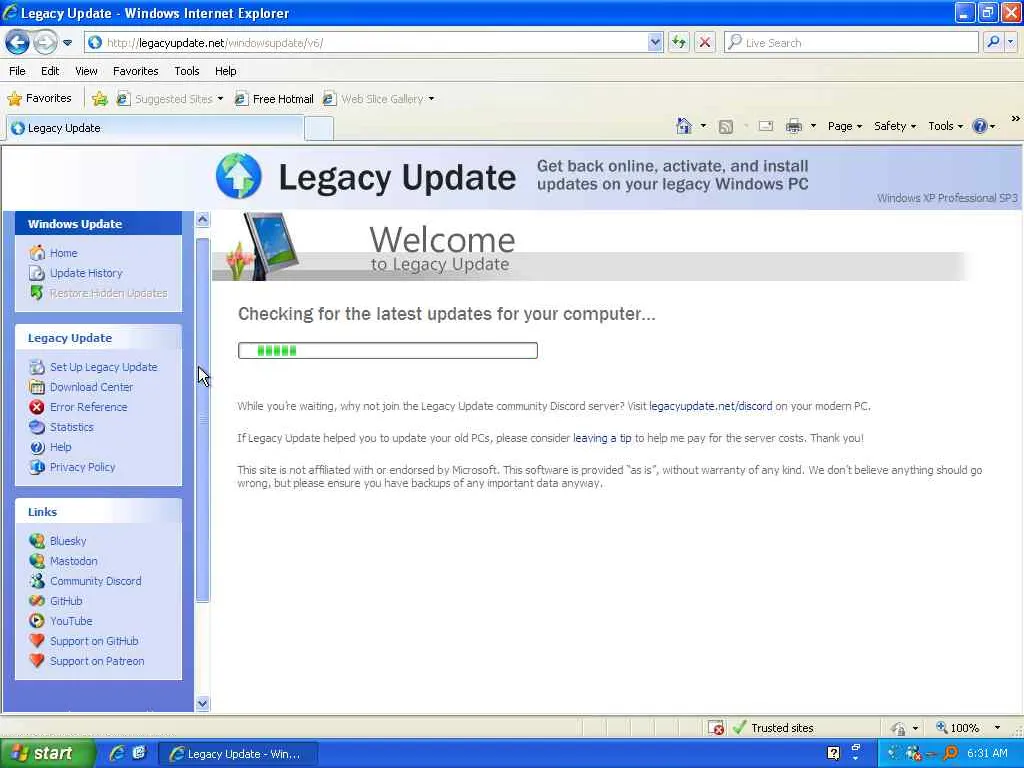Open the Print options dropdown arrow
This screenshot has width=1024, height=768.
[x=813, y=126]
